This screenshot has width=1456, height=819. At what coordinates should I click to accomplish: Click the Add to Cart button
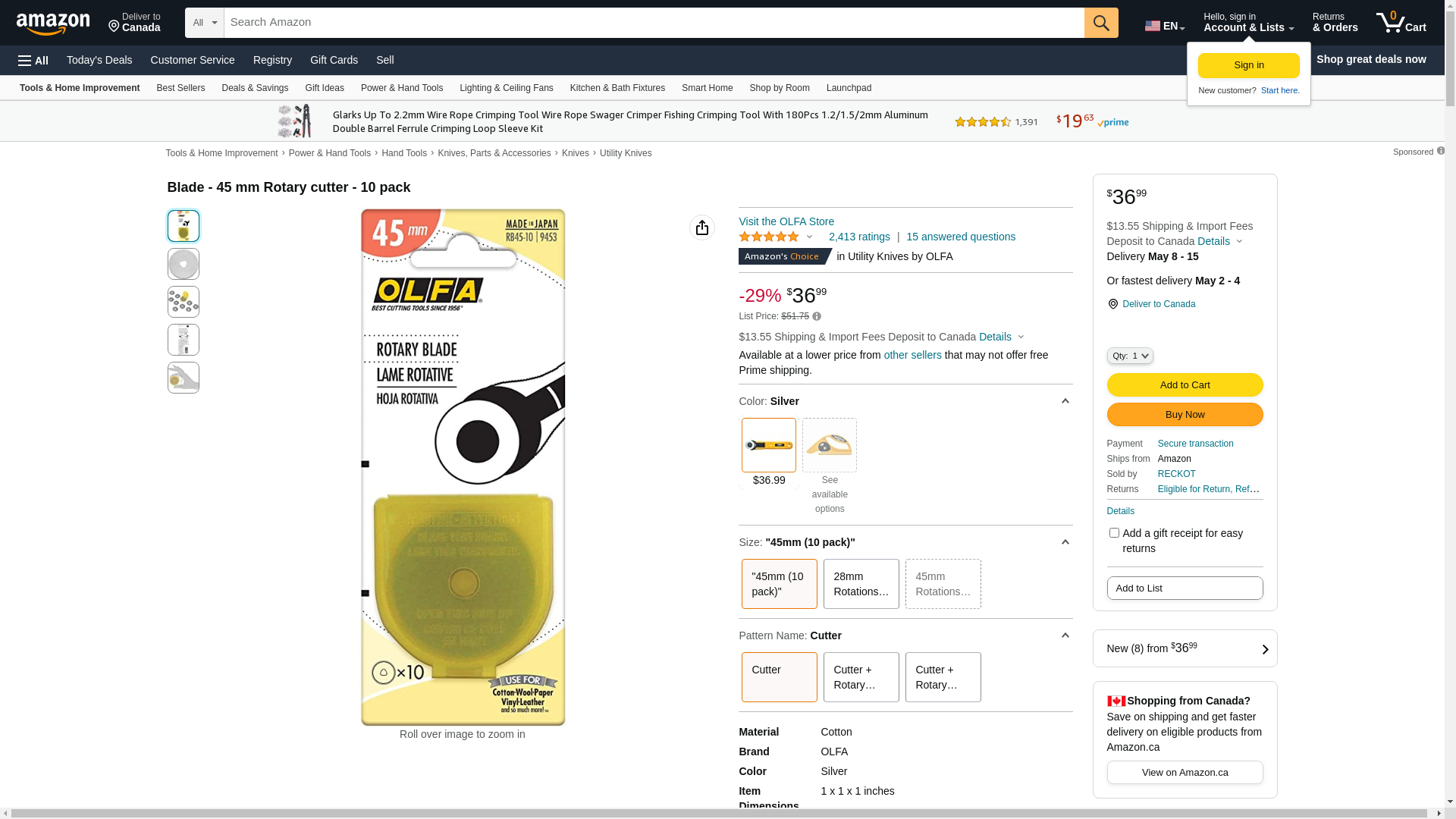coord(1184,384)
